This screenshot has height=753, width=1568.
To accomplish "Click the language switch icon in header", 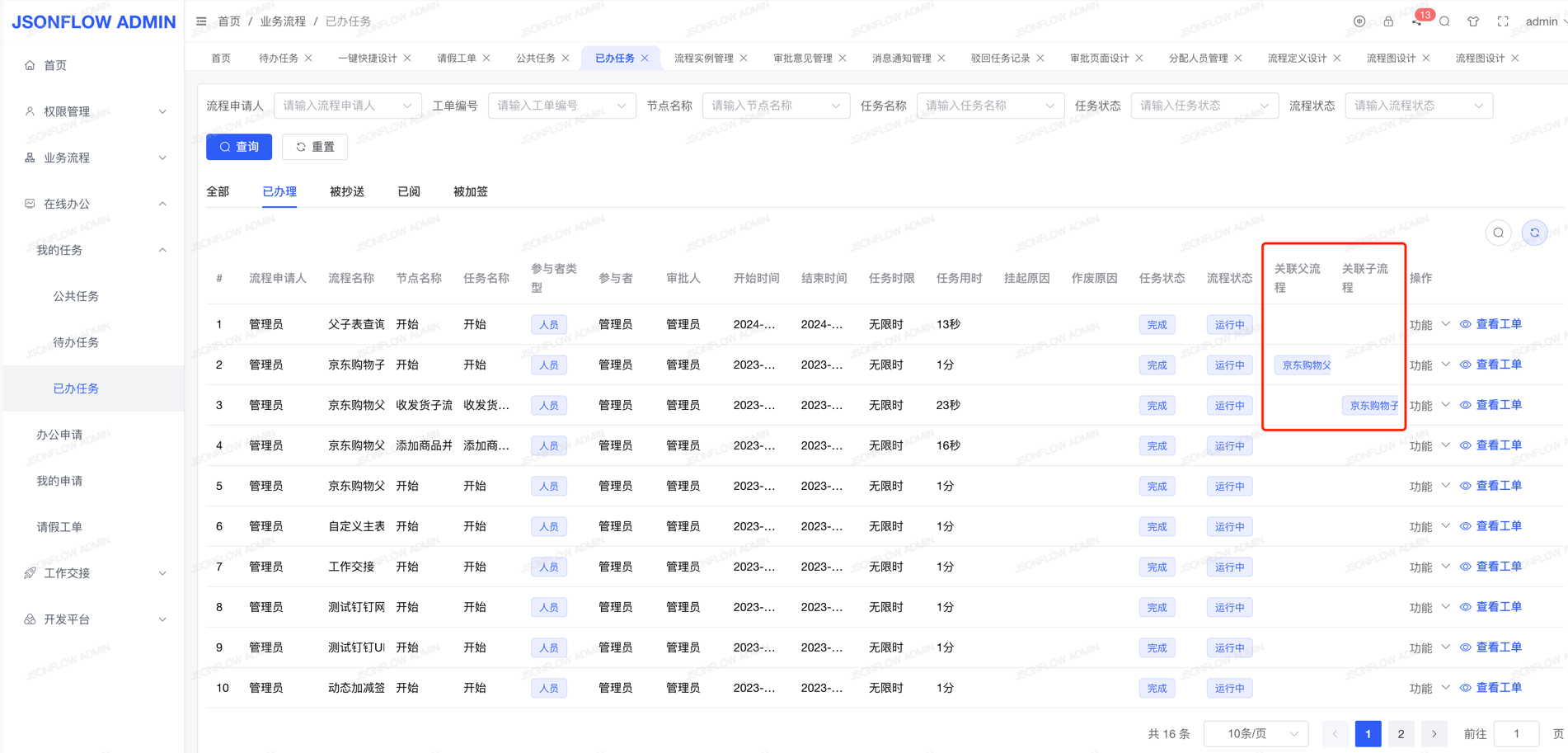I will [x=1359, y=21].
